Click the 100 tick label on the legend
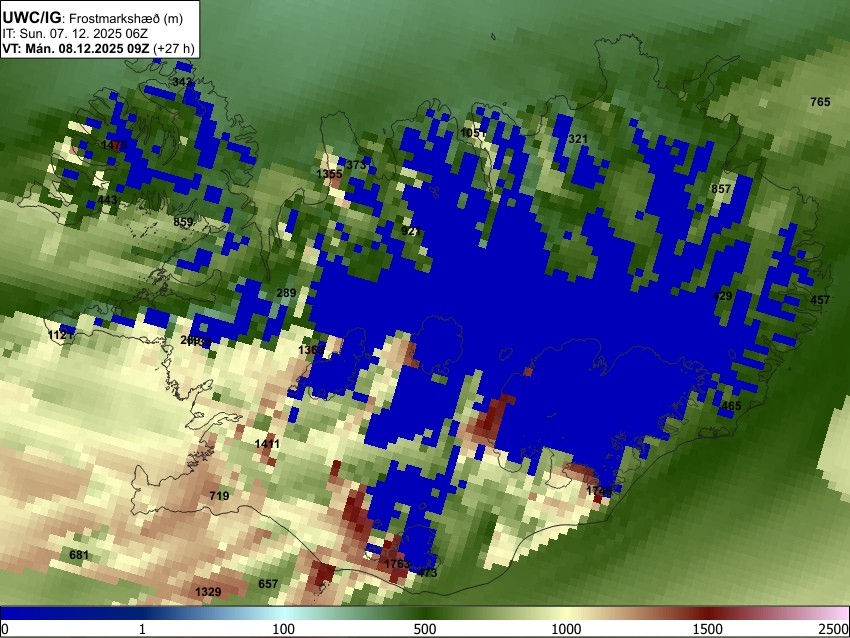Screen dimensions: 850x638 pos(284,629)
